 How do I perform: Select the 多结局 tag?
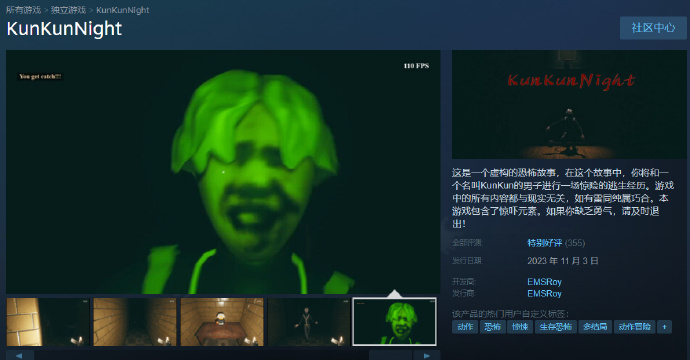595,327
